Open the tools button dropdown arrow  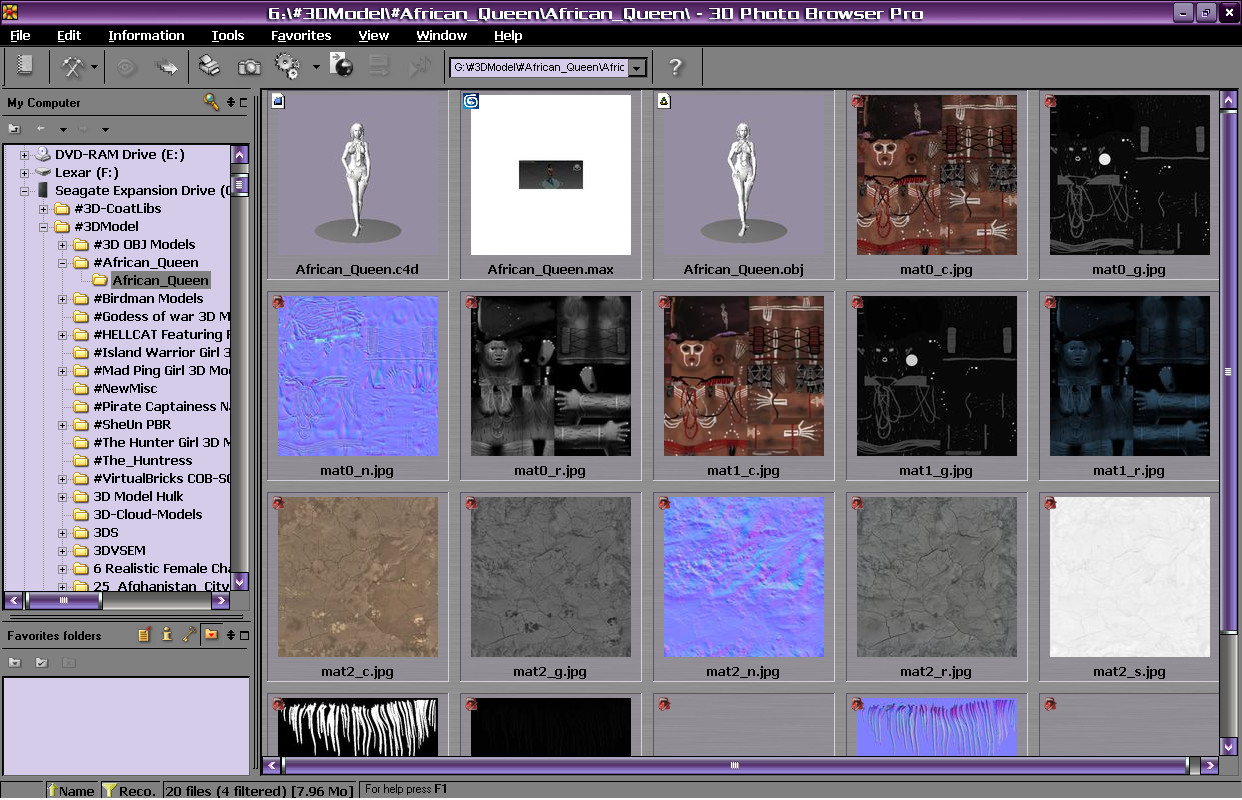94,68
